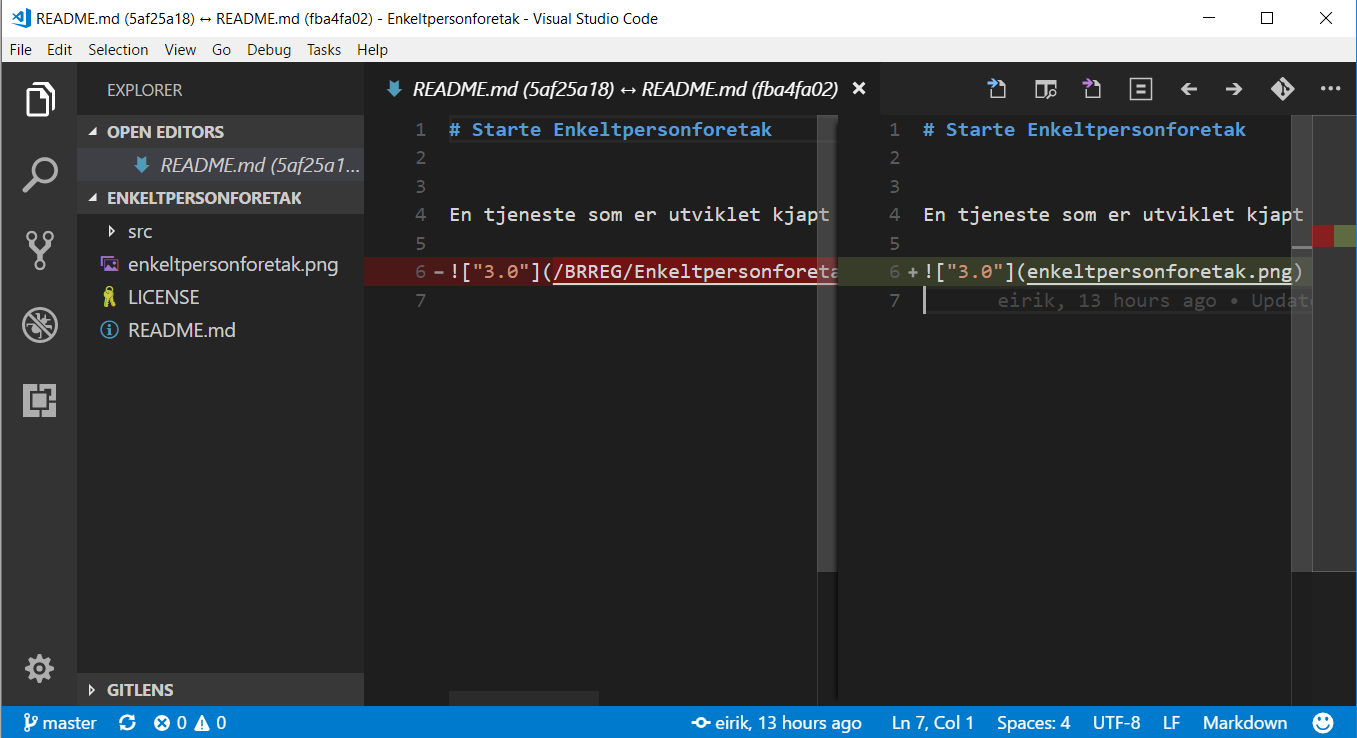Change indentation via Spaces: 4
This screenshot has width=1357, height=738.
pos(1033,723)
